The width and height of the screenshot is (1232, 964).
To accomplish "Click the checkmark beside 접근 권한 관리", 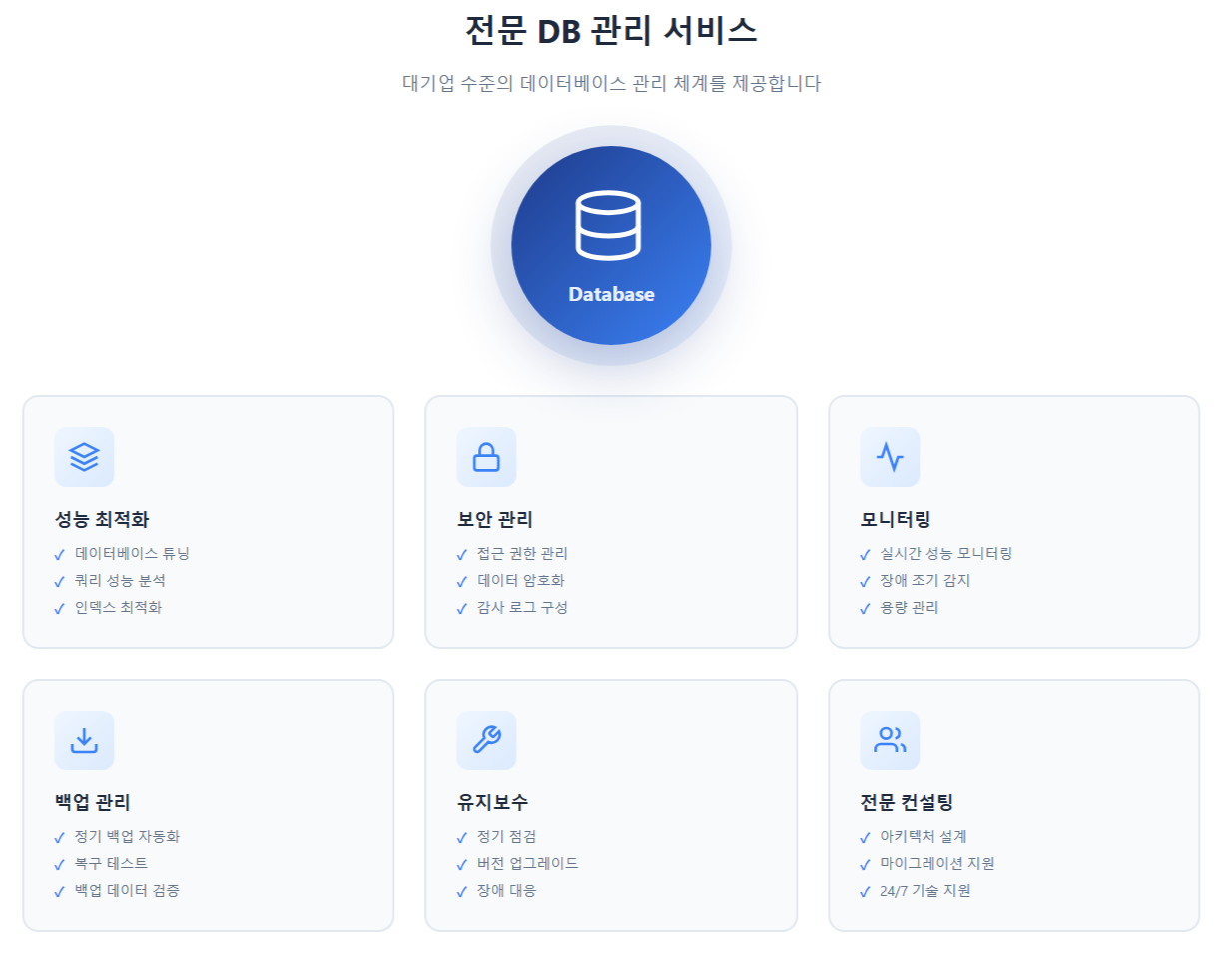I will click(x=462, y=555).
